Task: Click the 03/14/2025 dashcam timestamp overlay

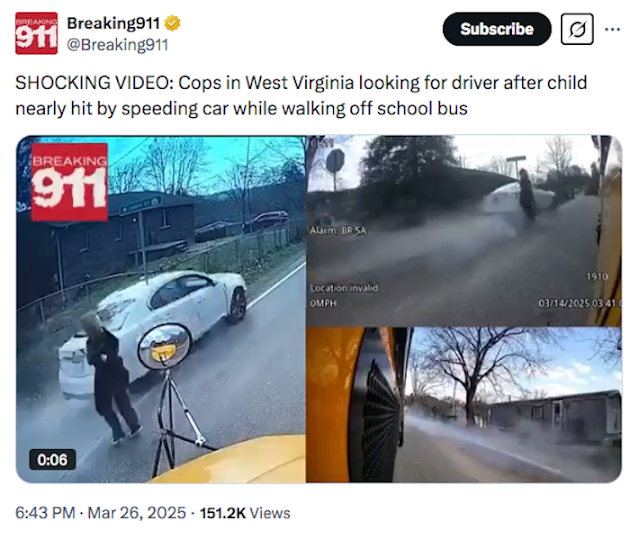Action: [579, 303]
